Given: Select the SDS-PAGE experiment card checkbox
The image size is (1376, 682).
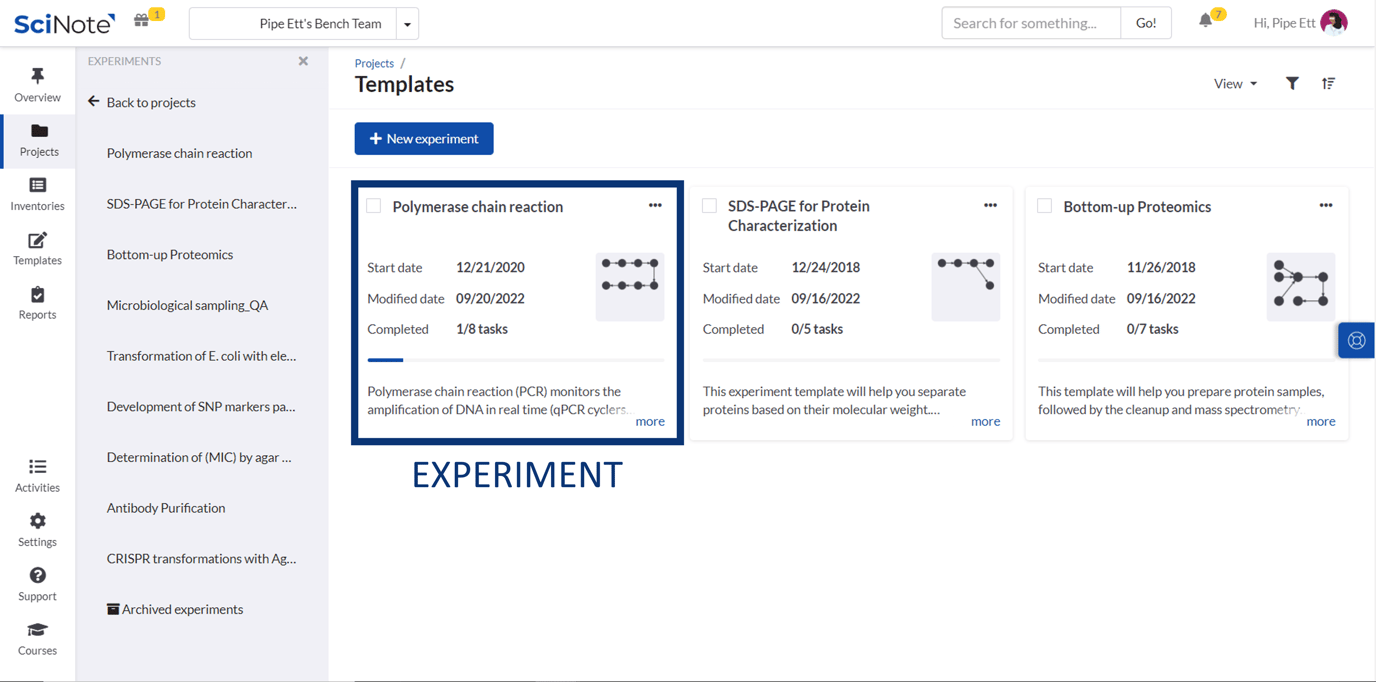Looking at the screenshot, I should pos(709,206).
